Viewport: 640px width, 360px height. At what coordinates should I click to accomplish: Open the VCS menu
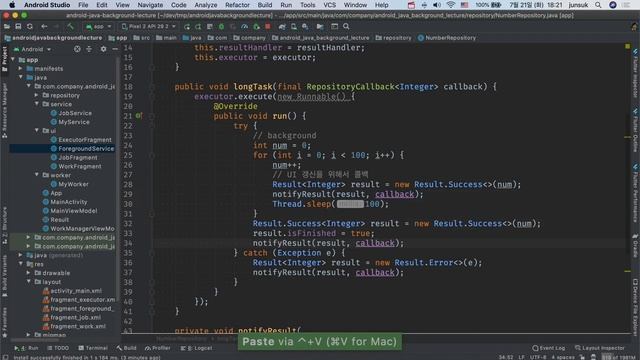point(329,5)
